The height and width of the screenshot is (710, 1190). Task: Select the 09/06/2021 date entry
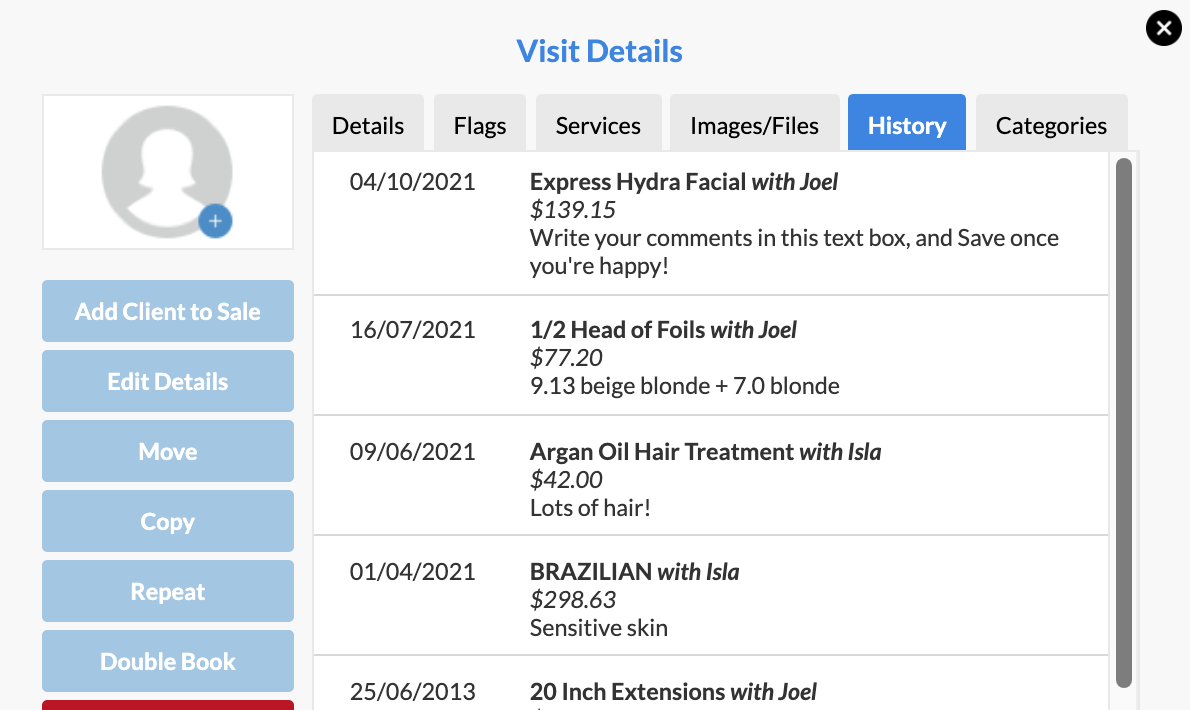[412, 452]
